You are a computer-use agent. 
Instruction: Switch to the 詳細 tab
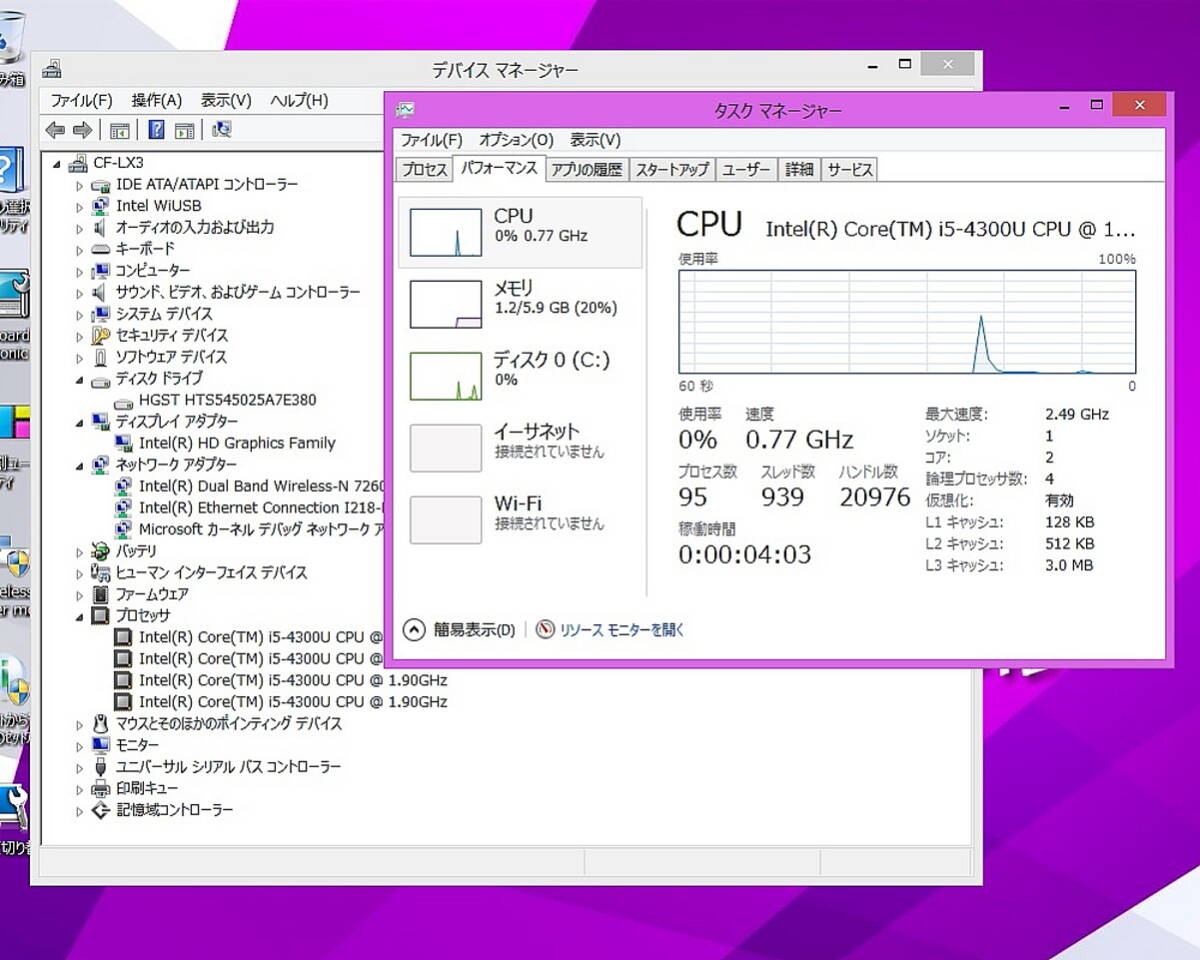[x=799, y=170]
